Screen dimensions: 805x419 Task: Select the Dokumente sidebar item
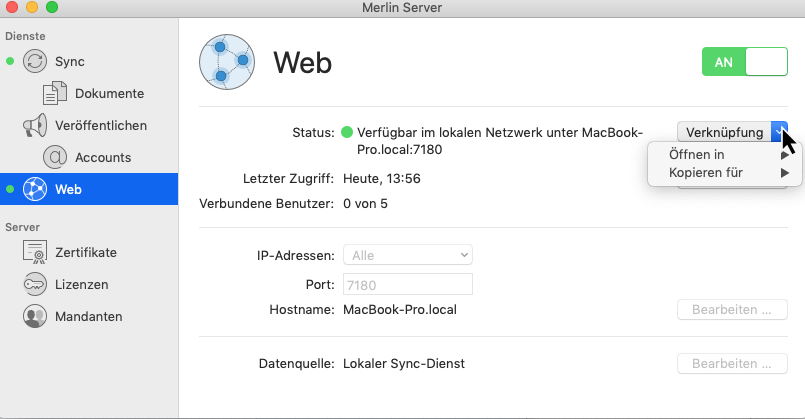(109, 93)
